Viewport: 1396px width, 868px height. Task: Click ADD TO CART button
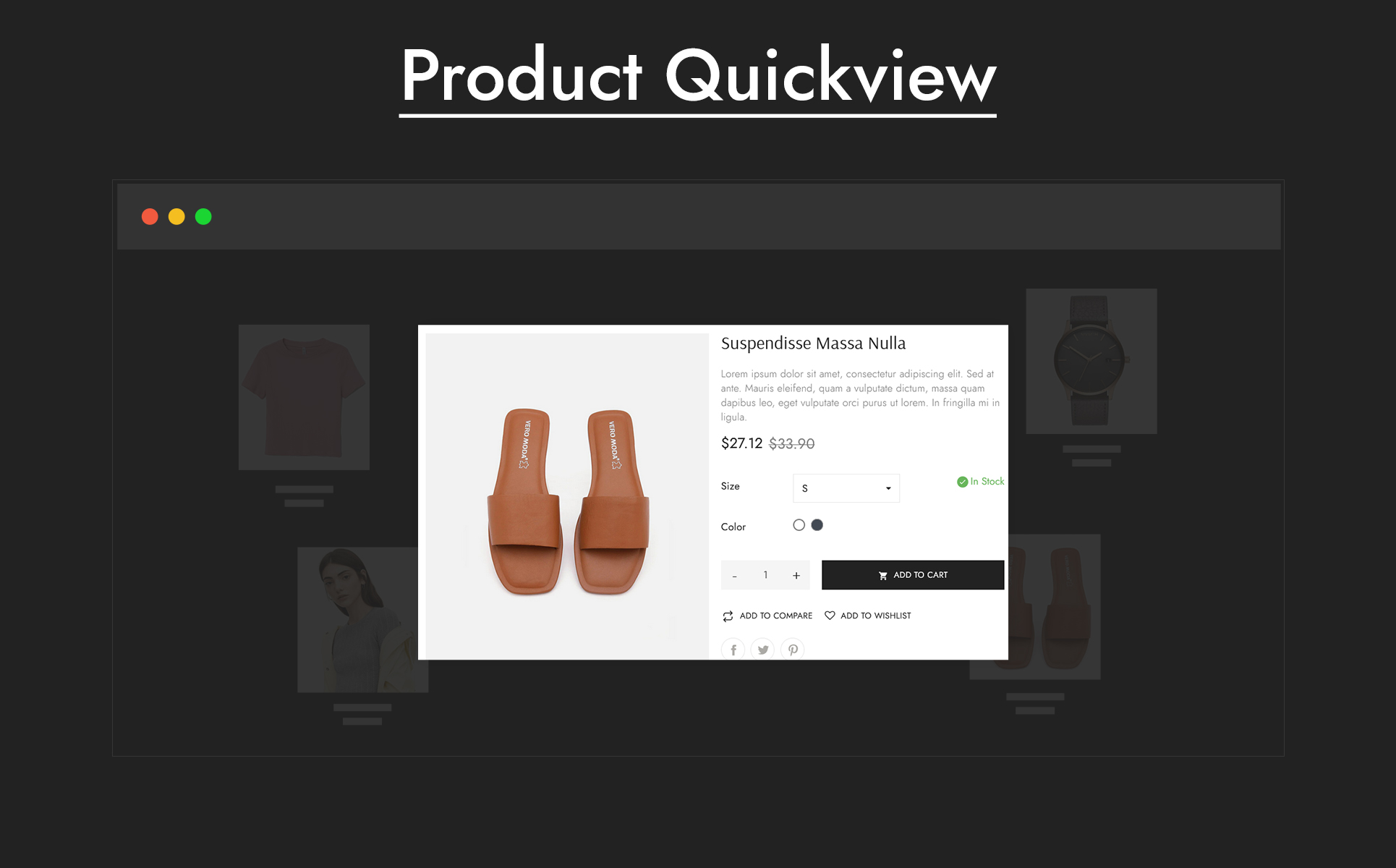913,575
